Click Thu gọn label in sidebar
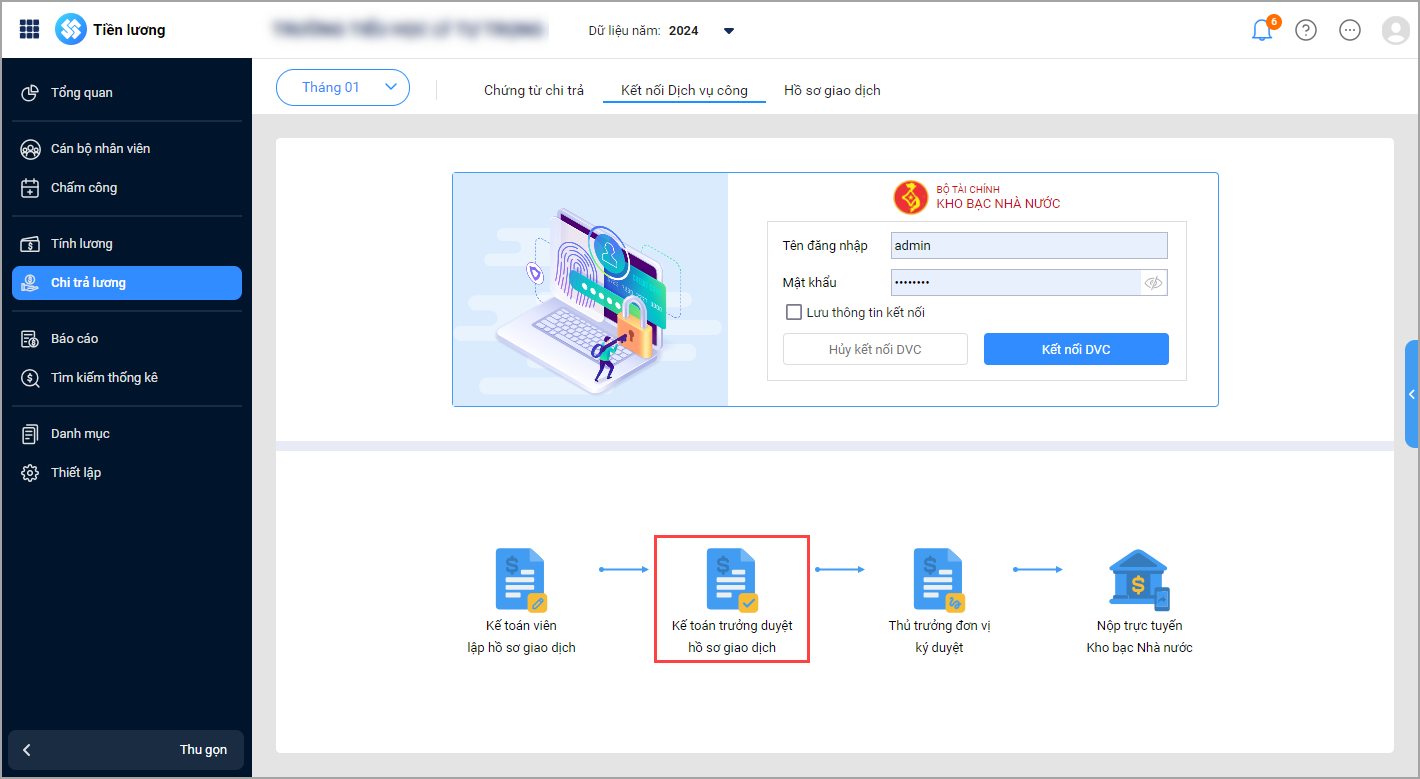This screenshot has height=779, width=1420. (203, 750)
